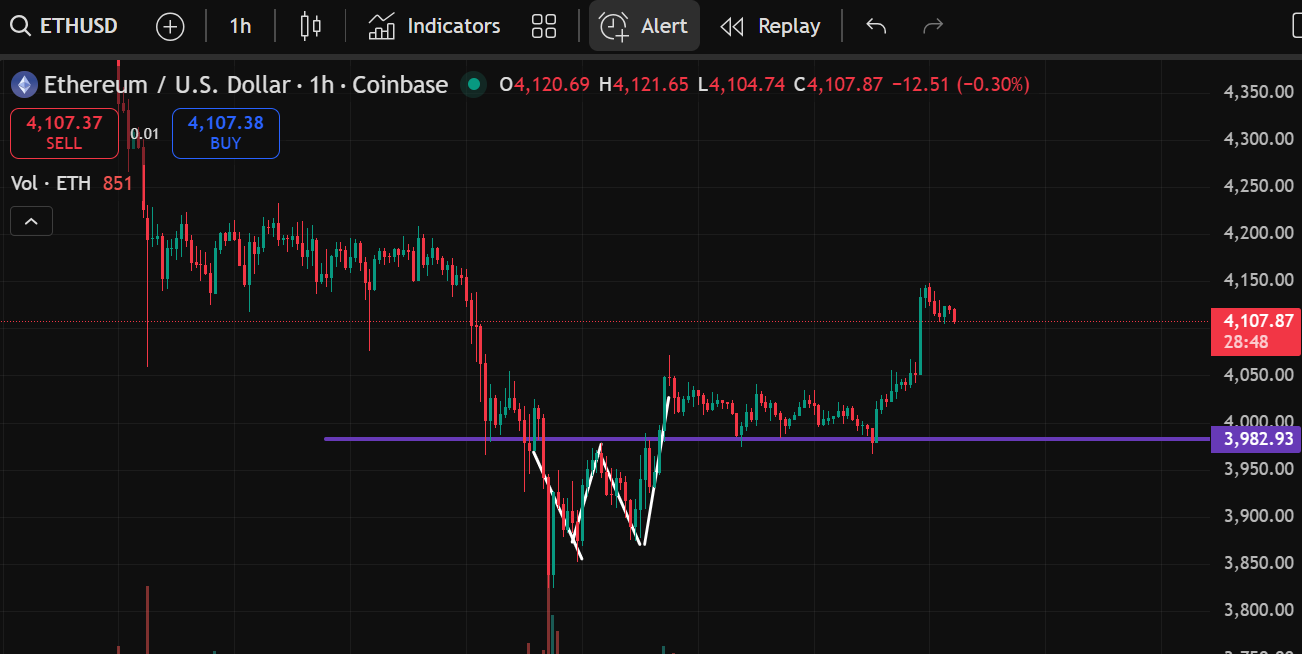Click the 3,900.00 price axis label
The height and width of the screenshot is (654, 1302).
tap(1259, 516)
